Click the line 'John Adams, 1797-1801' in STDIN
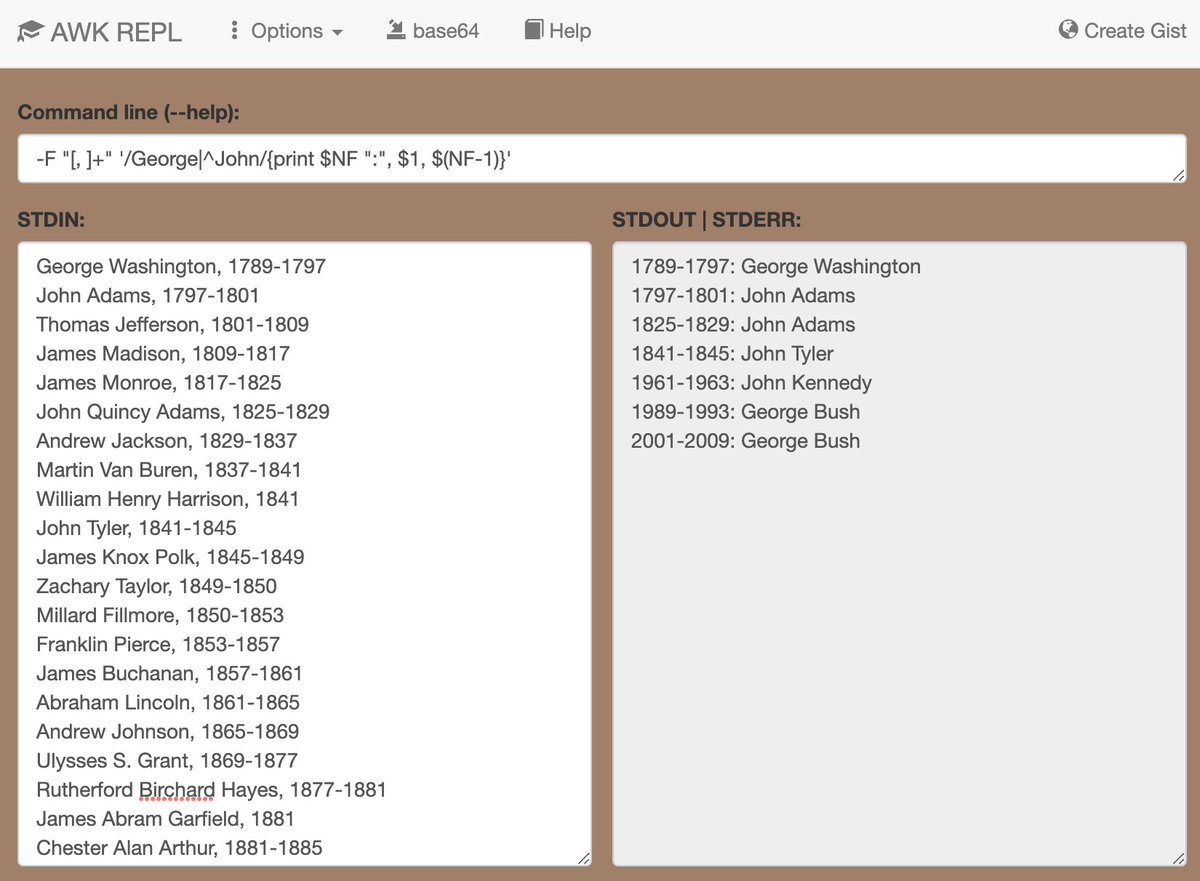Image resolution: width=1200 pixels, height=881 pixels. [148, 295]
